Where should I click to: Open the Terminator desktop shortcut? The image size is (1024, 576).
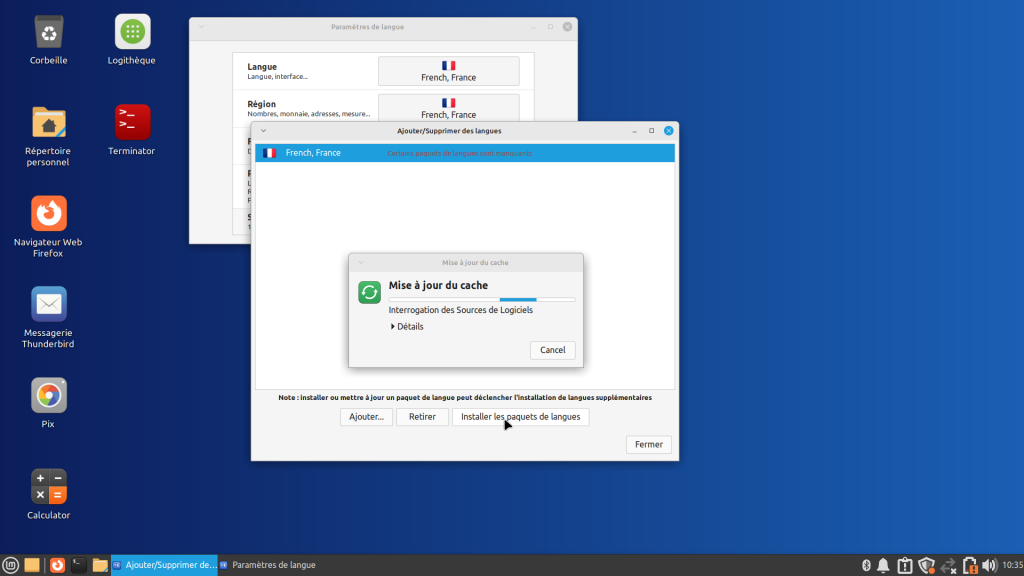[132, 122]
